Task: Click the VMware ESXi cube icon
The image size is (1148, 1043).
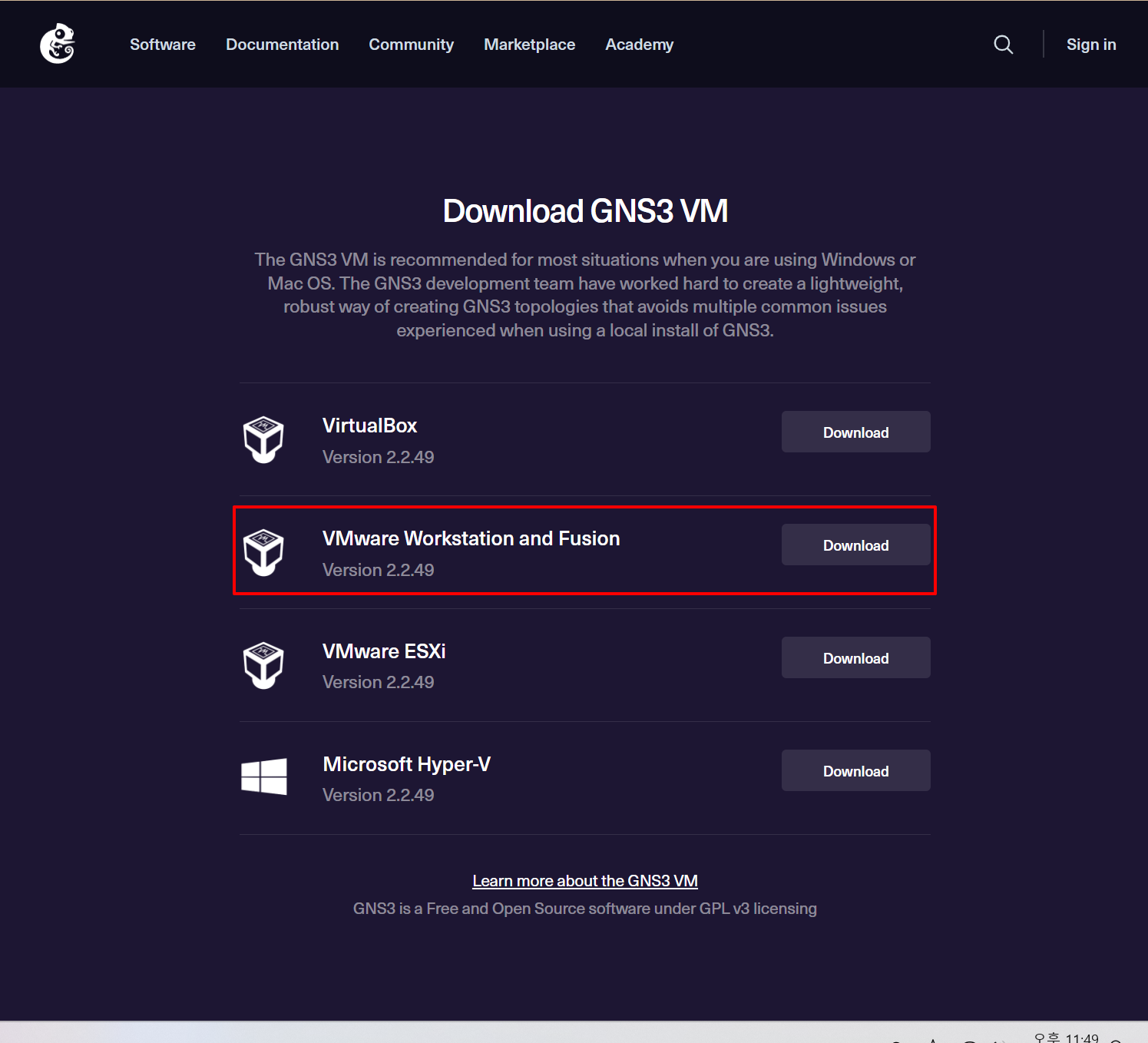Action: coord(263,665)
